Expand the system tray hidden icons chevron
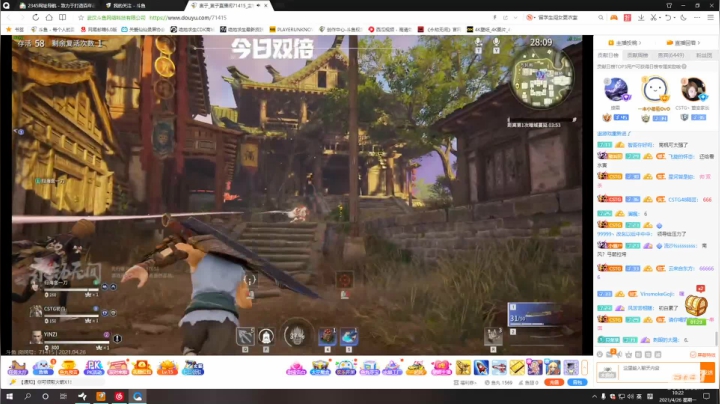This screenshot has height=404, width=720. point(594,396)
